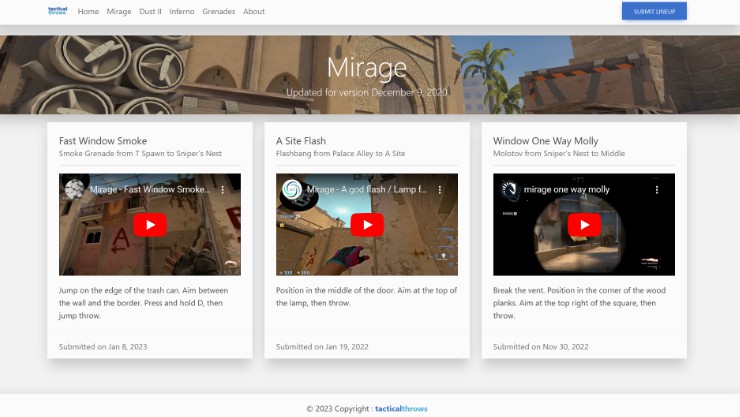
Task: Play the Fast Window Smoke video
Action: click(x=150, y=225)
